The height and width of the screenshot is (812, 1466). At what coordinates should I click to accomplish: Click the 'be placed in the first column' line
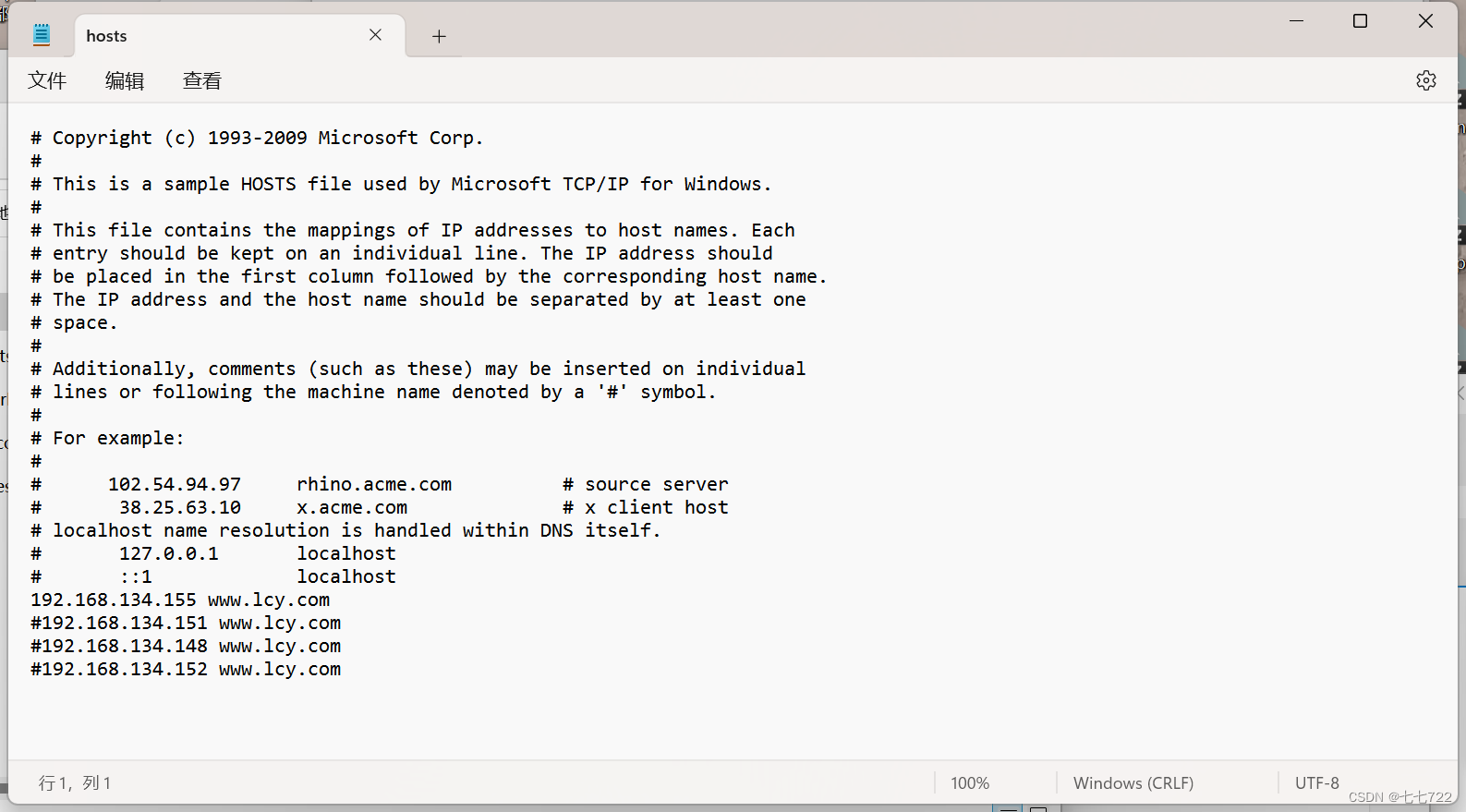(x=429, y=276)
